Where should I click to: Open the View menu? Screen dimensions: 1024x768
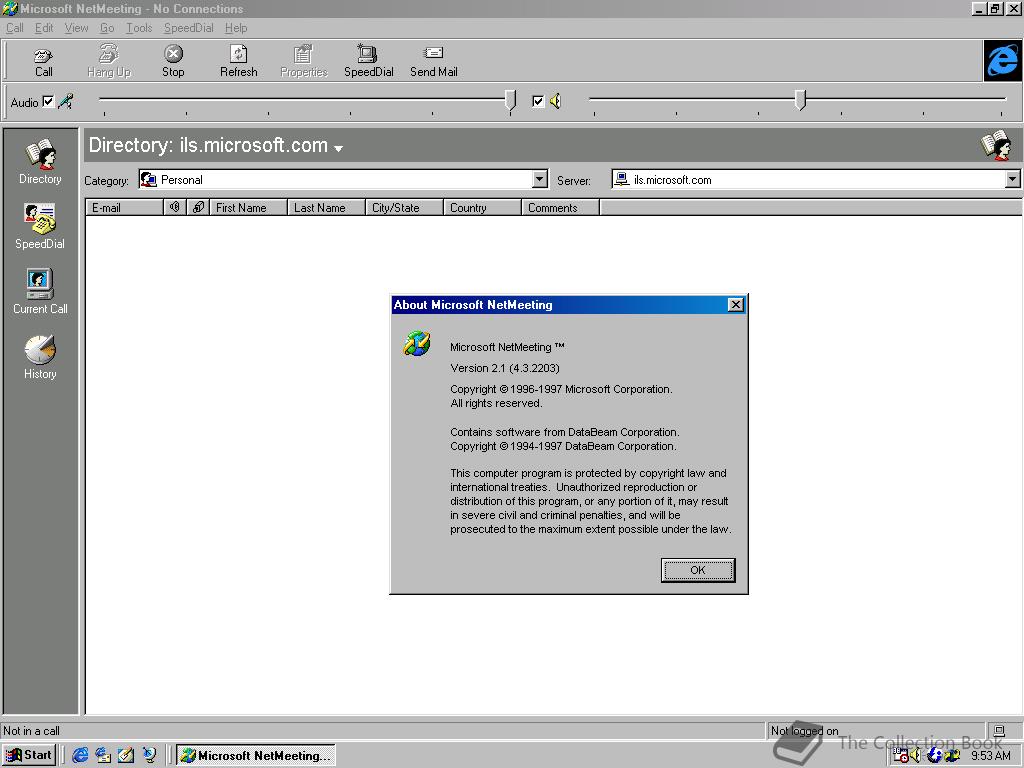pos(76,28)
